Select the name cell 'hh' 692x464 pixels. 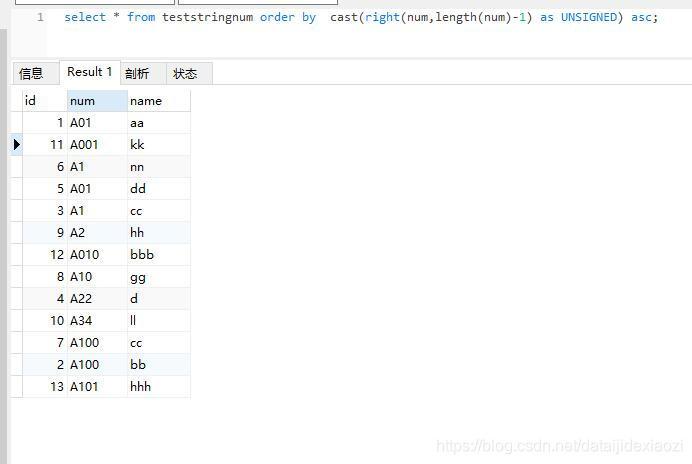pos(159,232)
